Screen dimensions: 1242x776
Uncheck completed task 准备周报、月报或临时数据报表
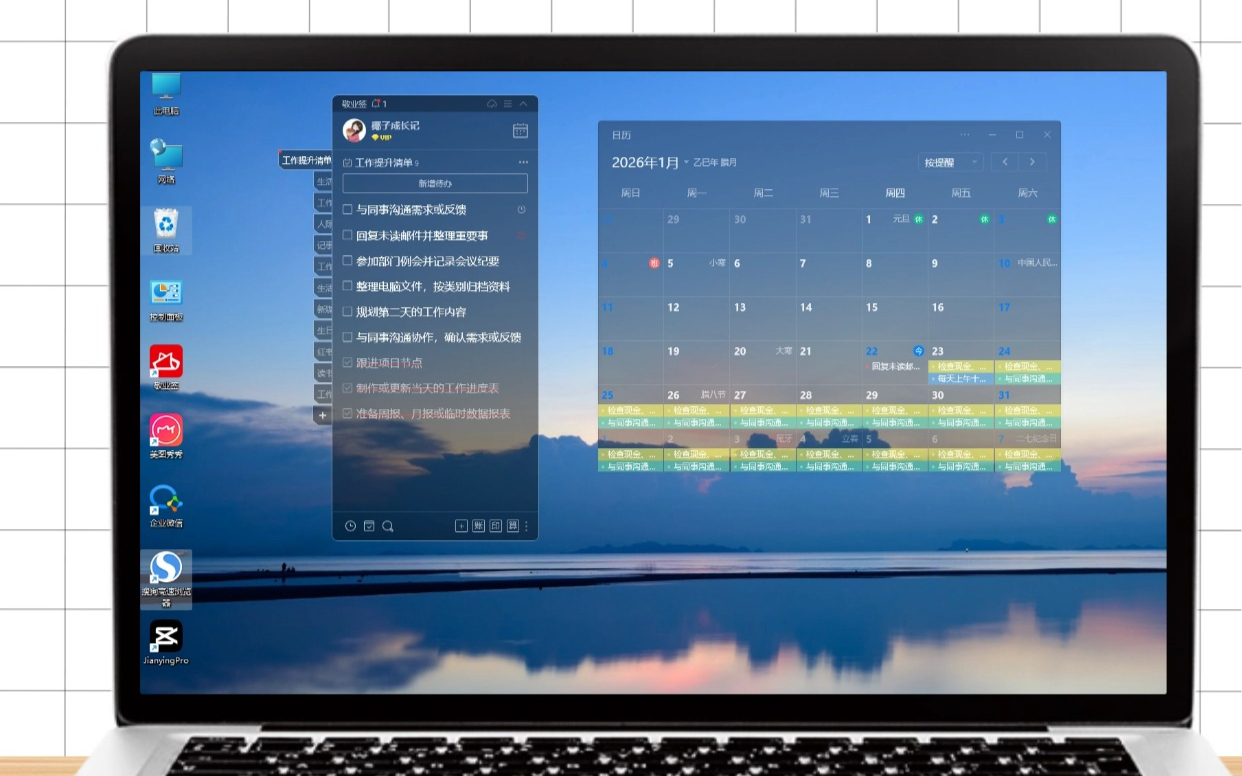(x=347, y=414)
